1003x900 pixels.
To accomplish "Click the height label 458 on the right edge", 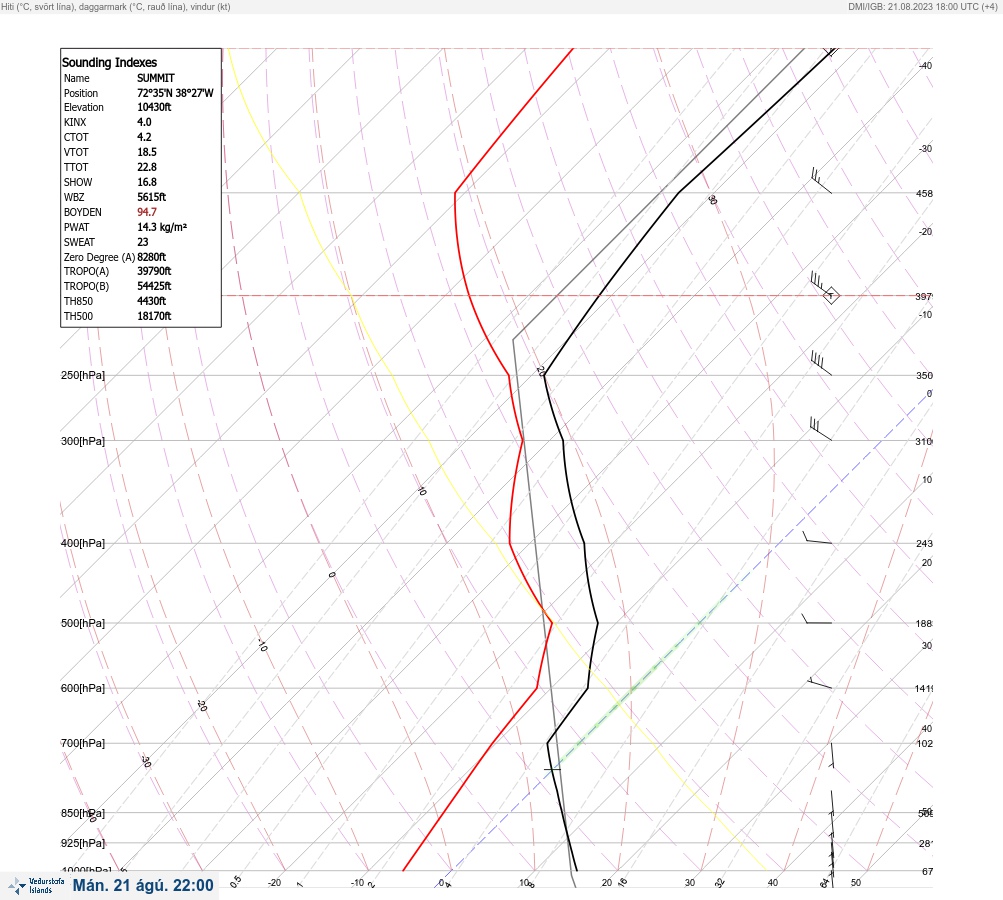I will tap(924, 193).
